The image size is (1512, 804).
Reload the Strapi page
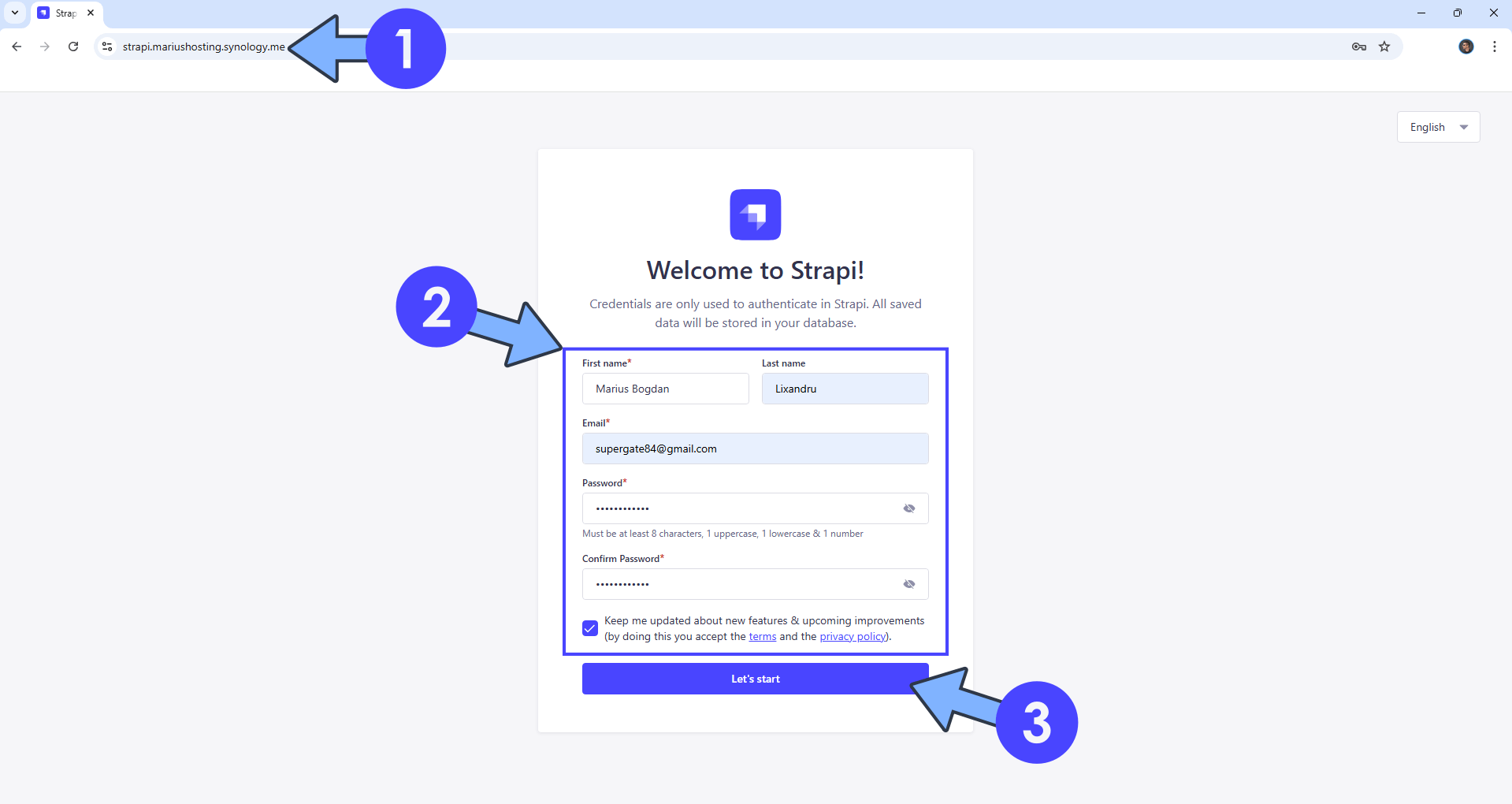click(x=73, y=47)
